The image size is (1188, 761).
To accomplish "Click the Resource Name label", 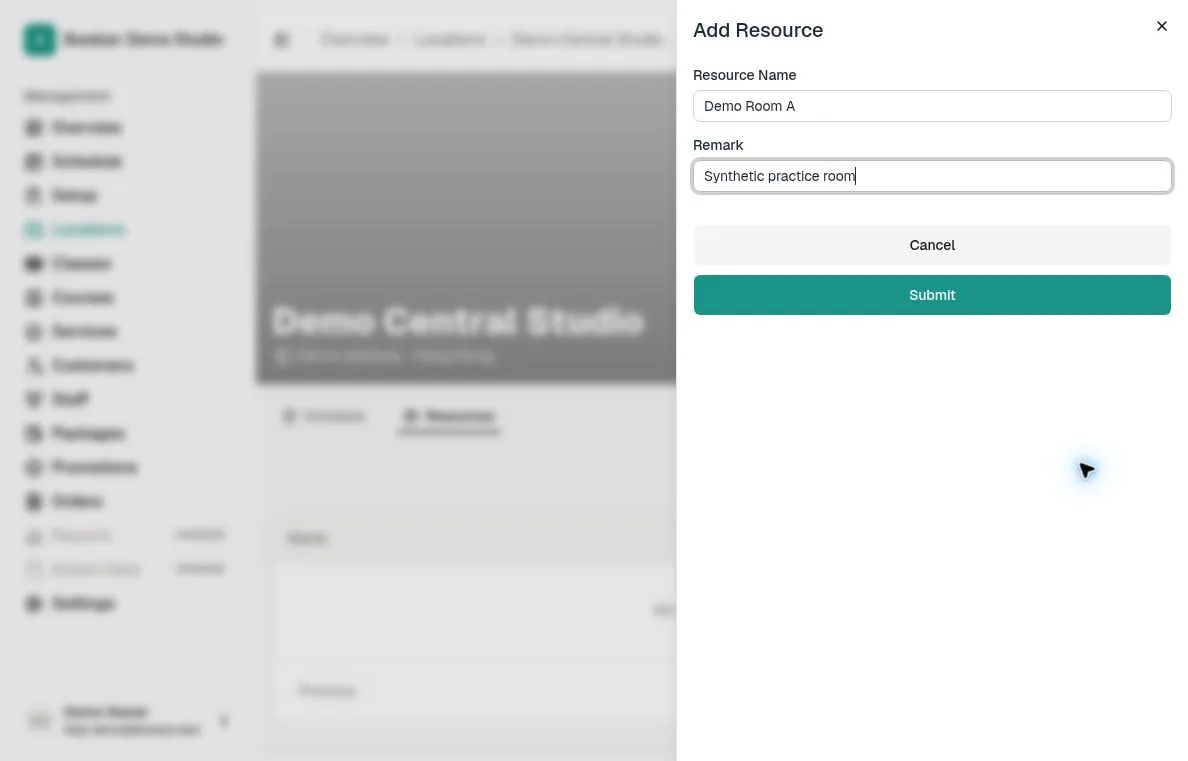I will [744, 75].
